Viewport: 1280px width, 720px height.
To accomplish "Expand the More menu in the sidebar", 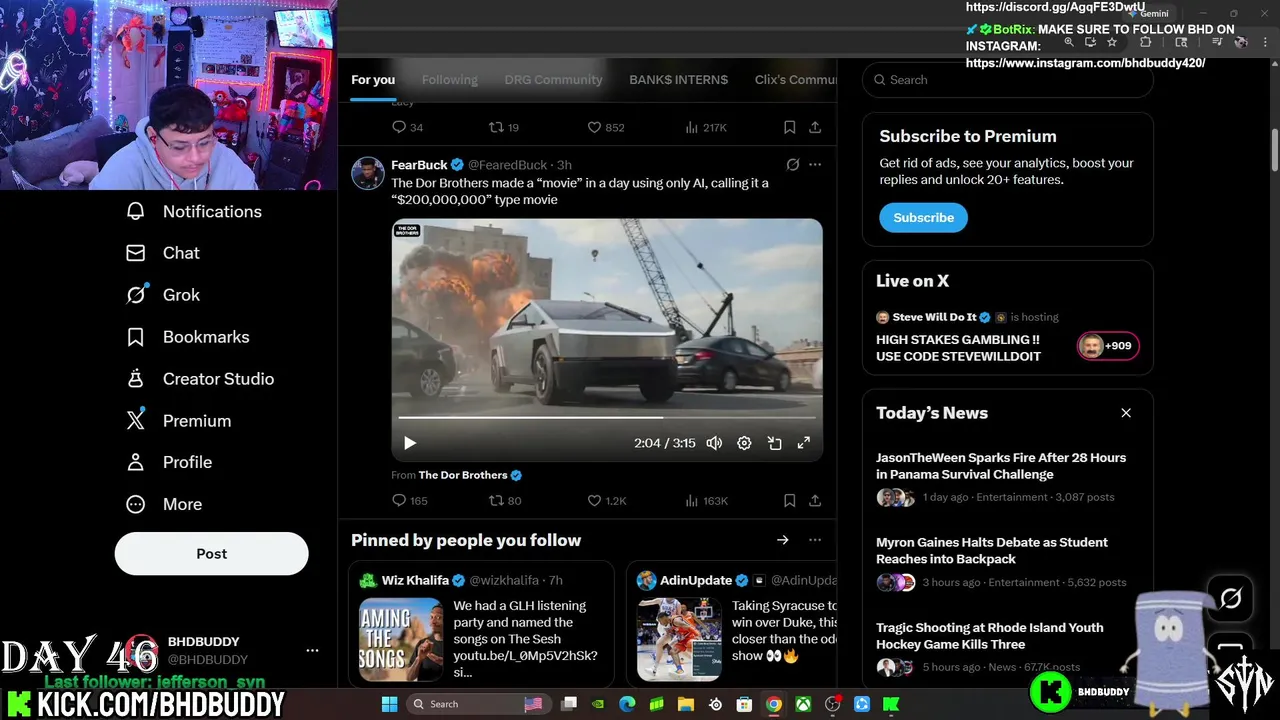I will [164, 504].
